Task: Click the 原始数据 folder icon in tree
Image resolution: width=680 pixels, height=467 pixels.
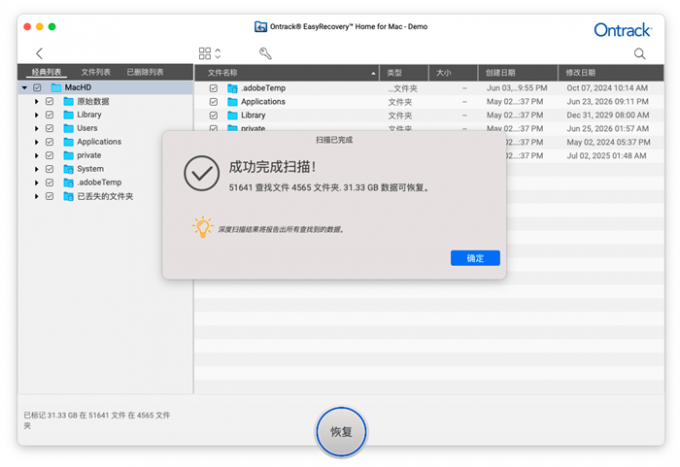Action: click(x=69, y=101)
